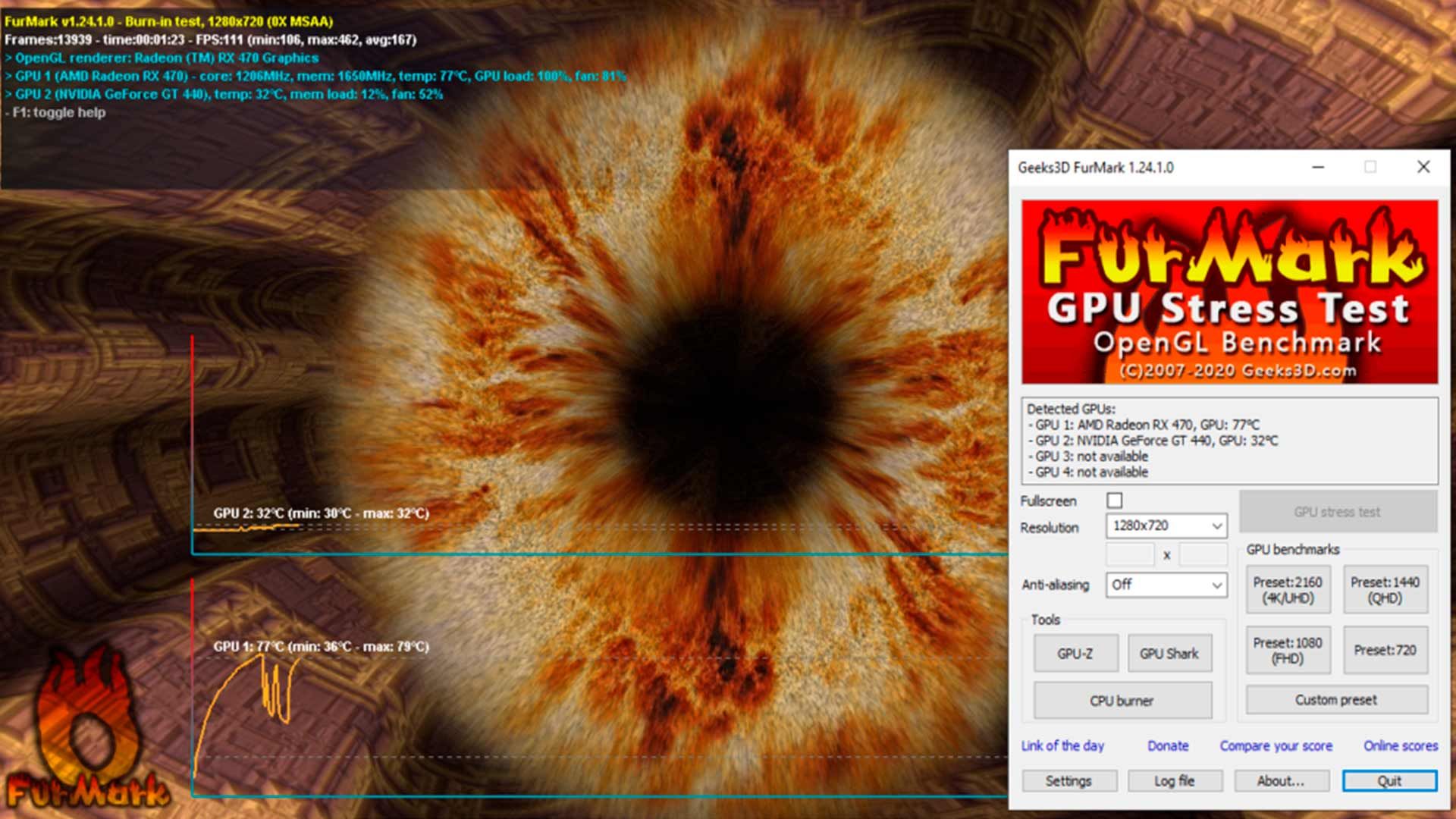Run the Preset:2160 4K/UHD benchmark
The image size is (1456, 819).
click(1287, 590)
